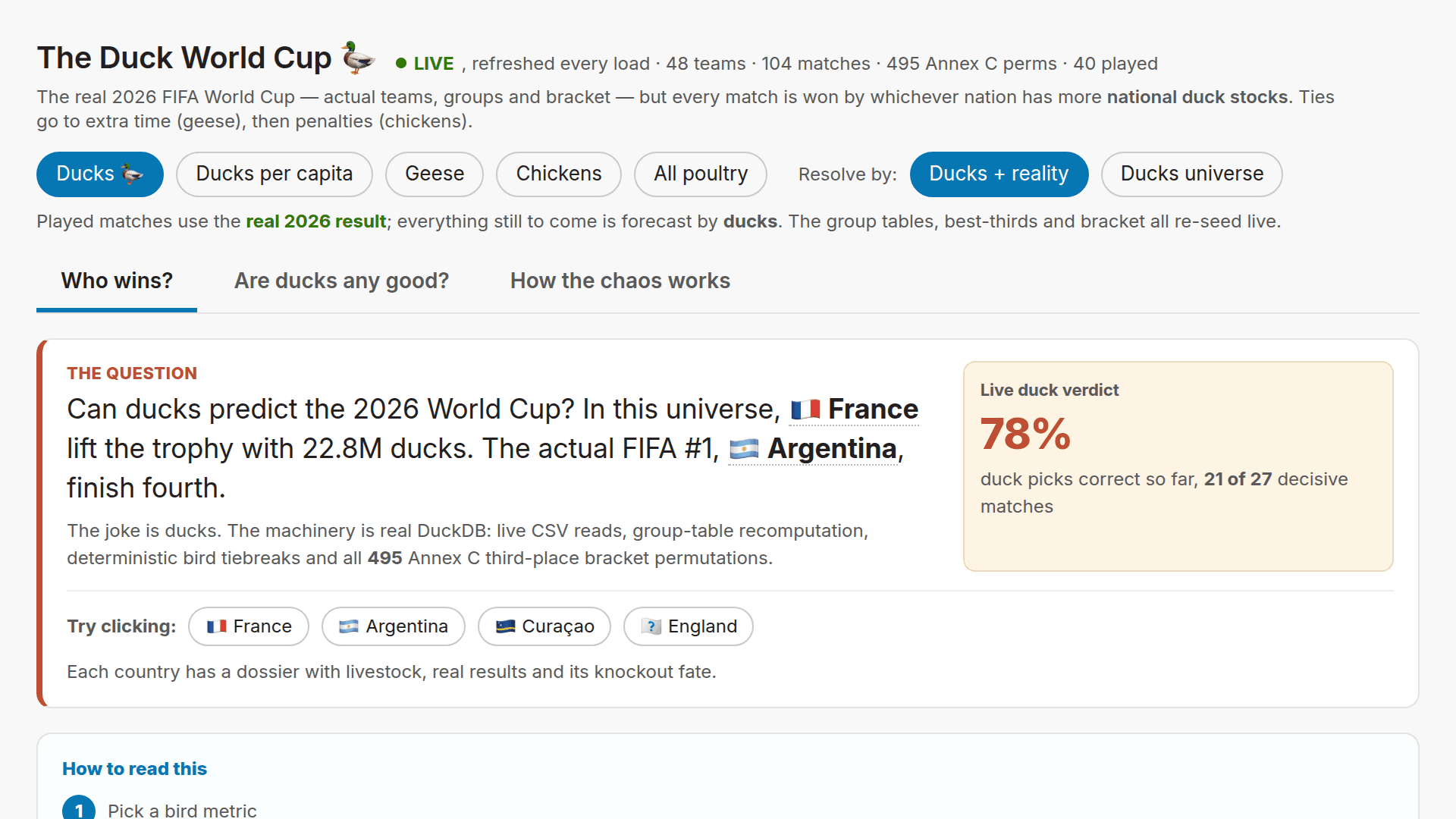Select the Ducks metric pill
Image resolution: width=1456 pixels, height=819 pixels.
tap(100, 174)
